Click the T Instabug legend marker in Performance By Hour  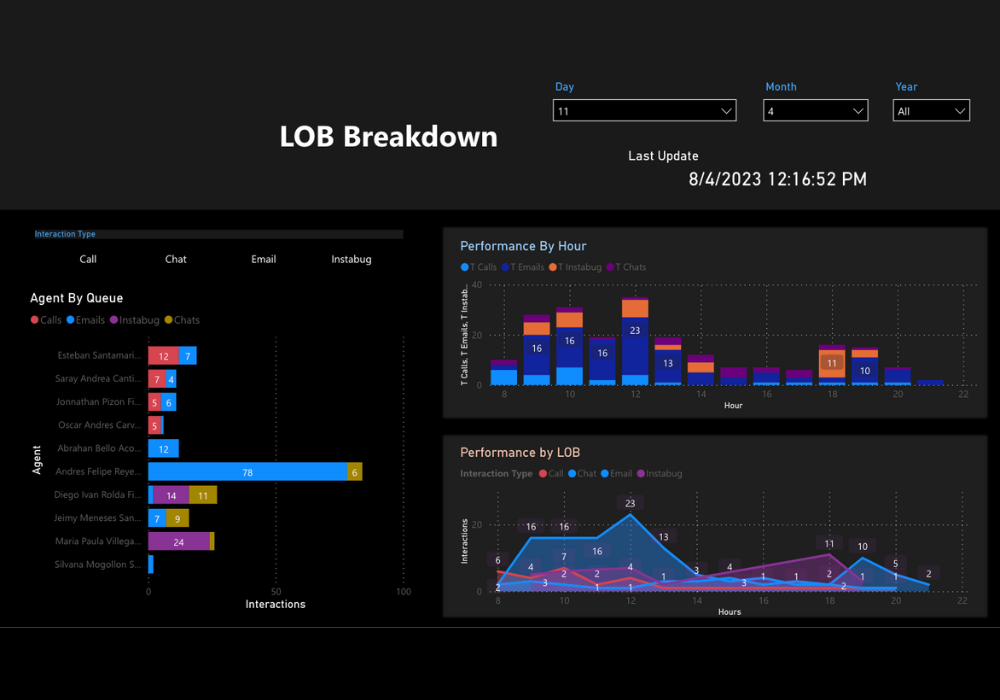pos(555,267)
